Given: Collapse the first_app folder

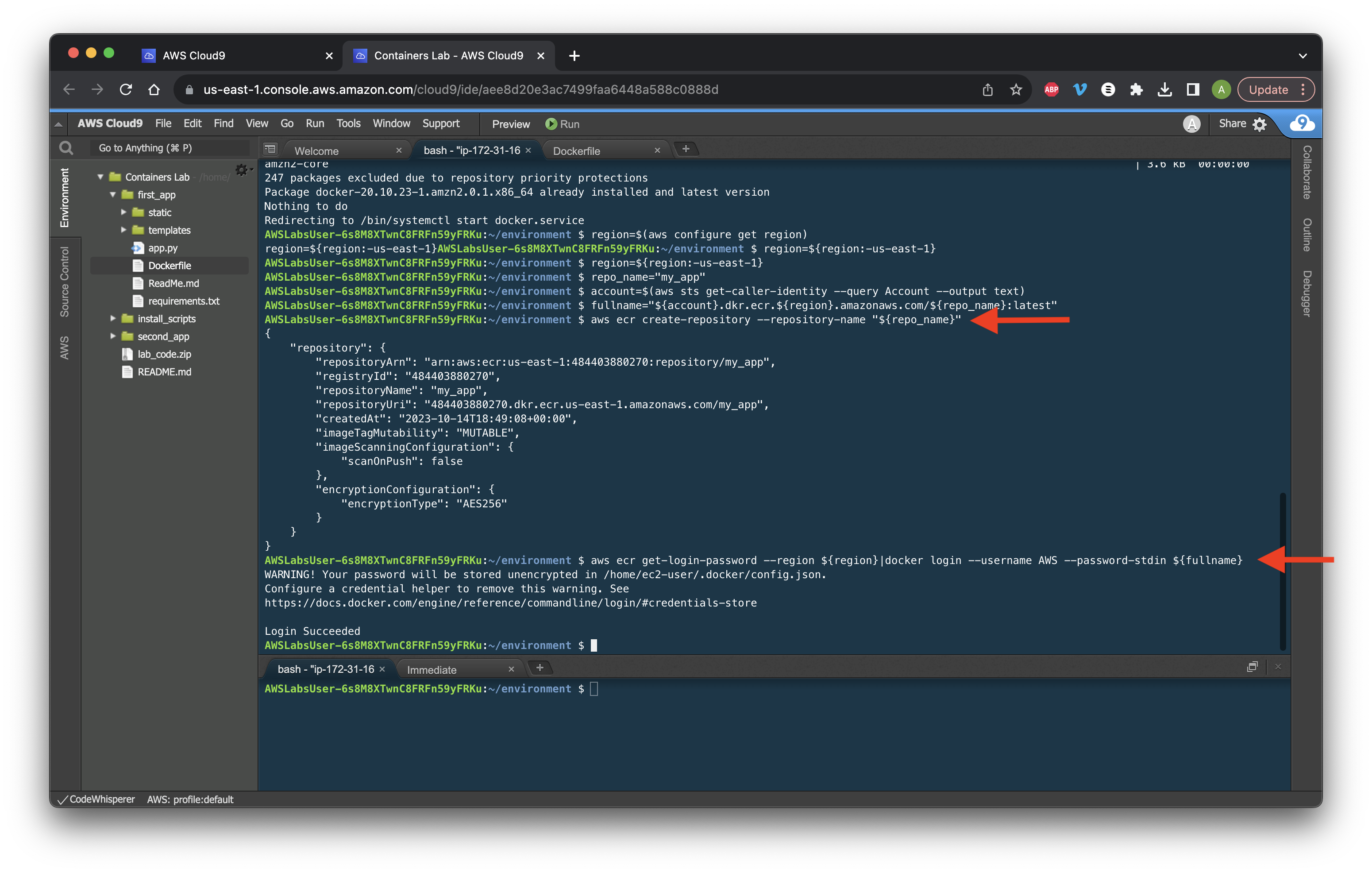Looking at the screenshot, I should point(113,195).
